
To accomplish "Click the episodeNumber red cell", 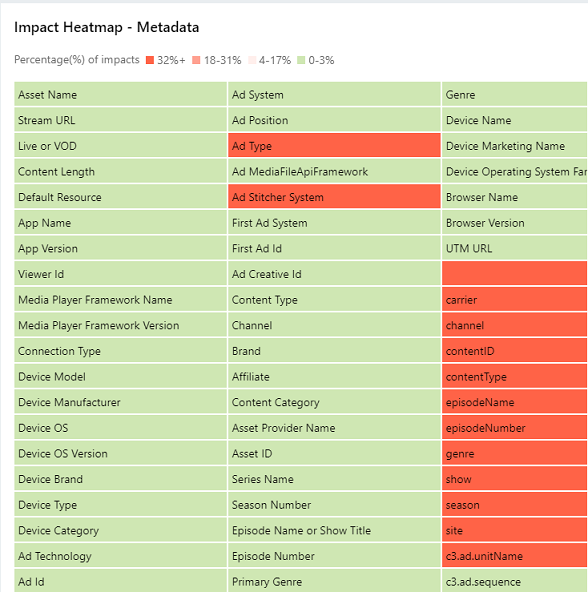I will point(515,427).
